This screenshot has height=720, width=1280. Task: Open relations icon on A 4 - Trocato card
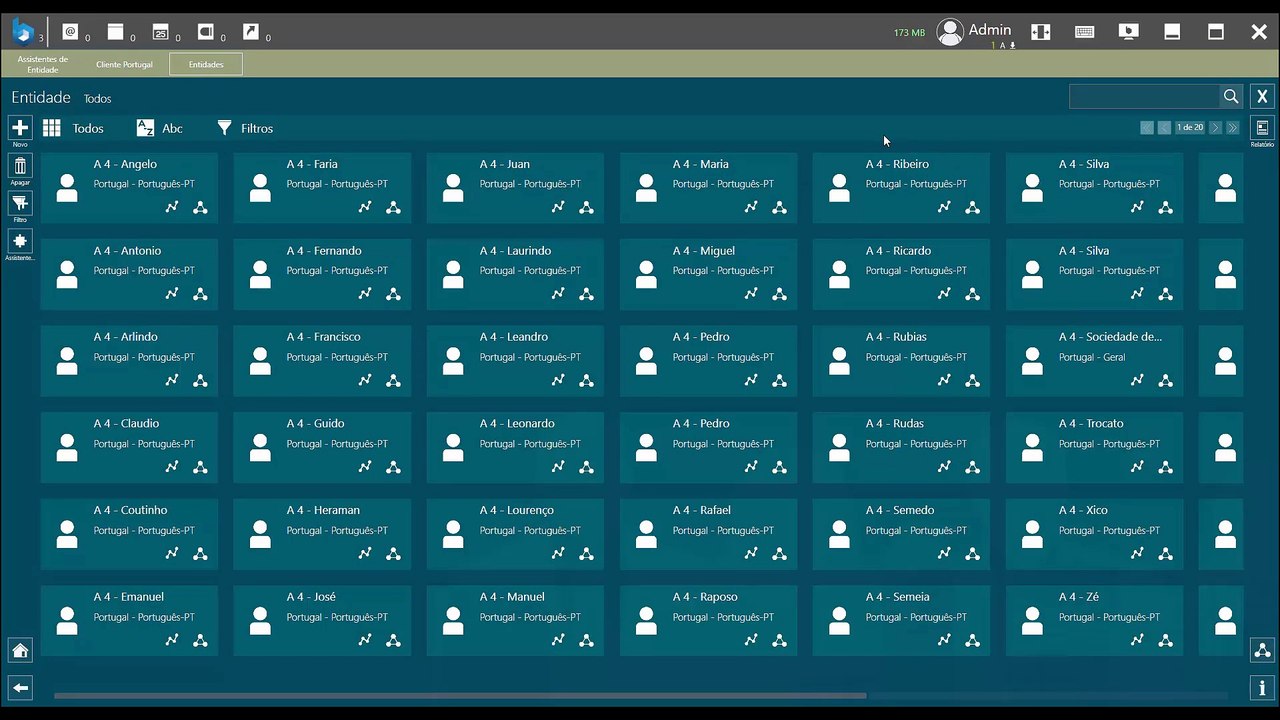tap(1165, 467)
